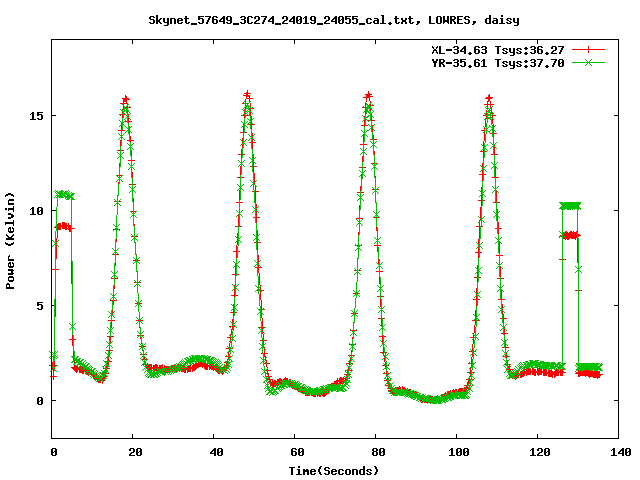Select legend entry YR-35.61 Tsys:37.70
The image size is (640, 480).
pyautogui.click(x=498, y=63)
